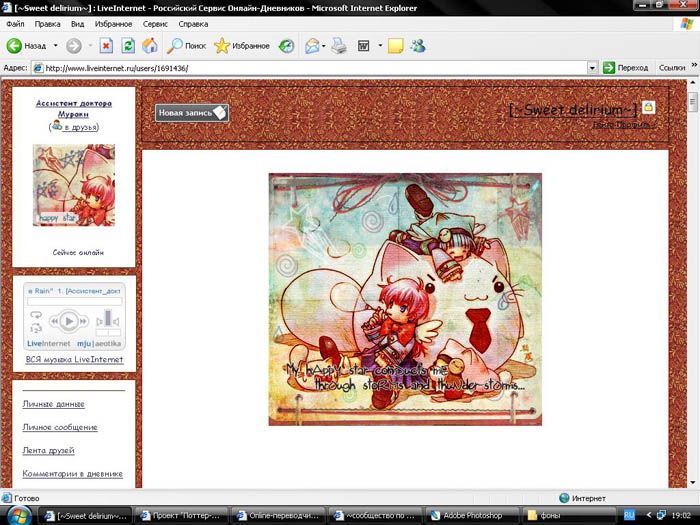Switch to Online-переводчик taskbar window

coord(278,516)
